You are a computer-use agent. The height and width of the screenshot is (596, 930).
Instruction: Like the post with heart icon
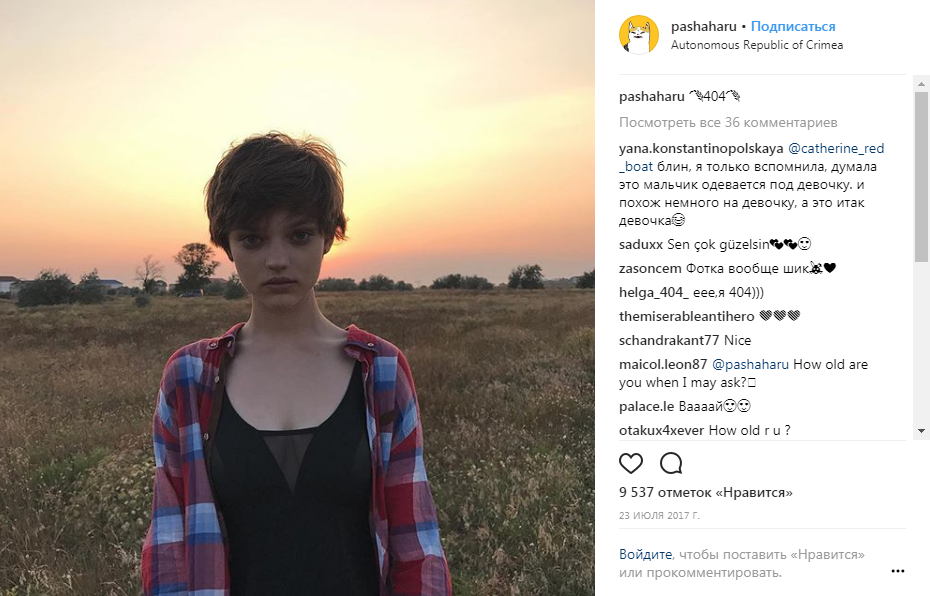pos(631,463)
